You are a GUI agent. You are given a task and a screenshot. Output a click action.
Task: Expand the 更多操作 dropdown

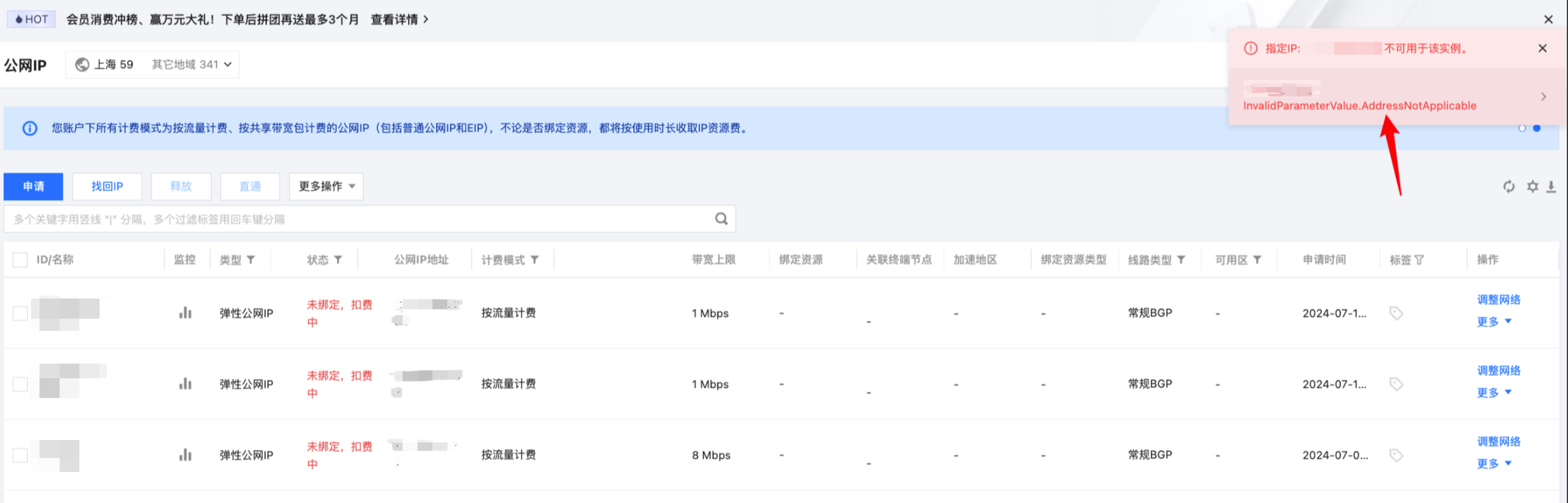pos(326,186)
